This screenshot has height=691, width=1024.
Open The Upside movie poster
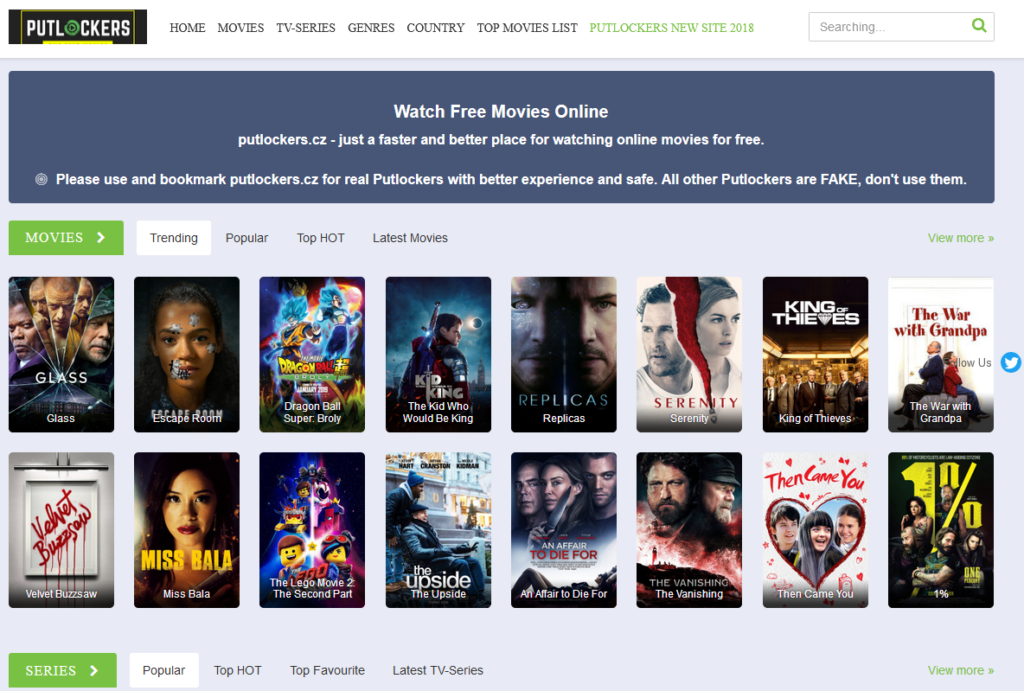tap(438, 530)
